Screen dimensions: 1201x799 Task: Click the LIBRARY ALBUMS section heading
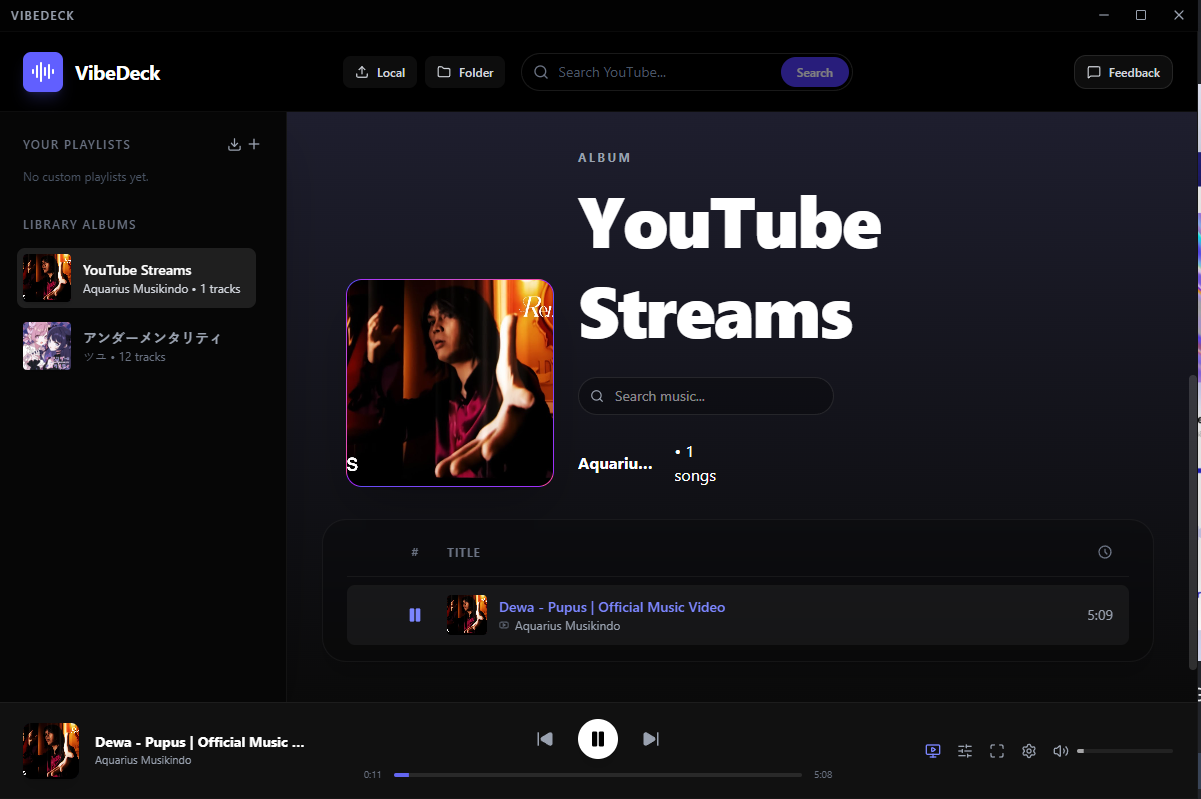pos(80,225)
